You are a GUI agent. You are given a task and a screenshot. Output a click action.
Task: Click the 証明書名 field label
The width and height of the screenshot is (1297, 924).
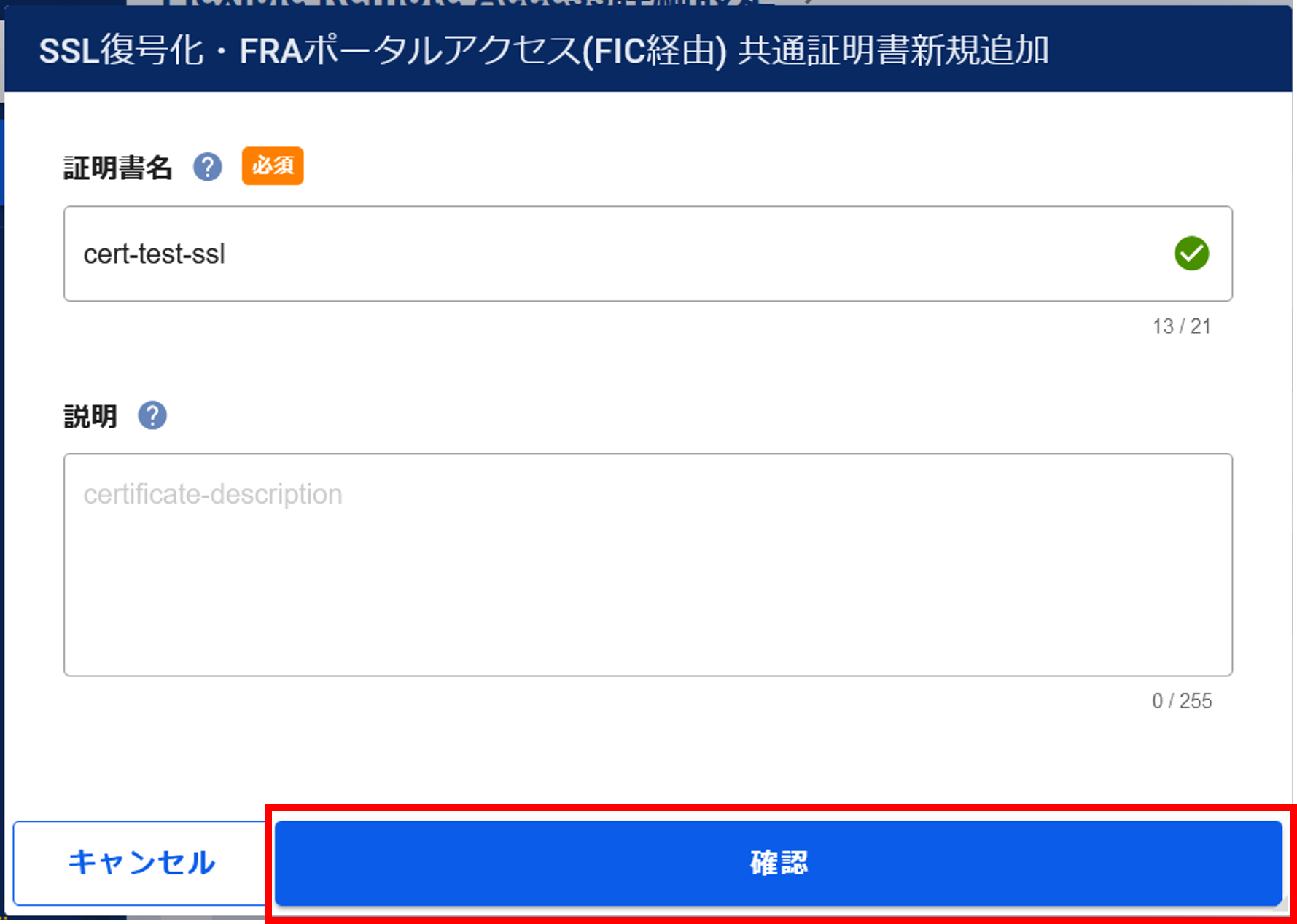coord(118,168)
